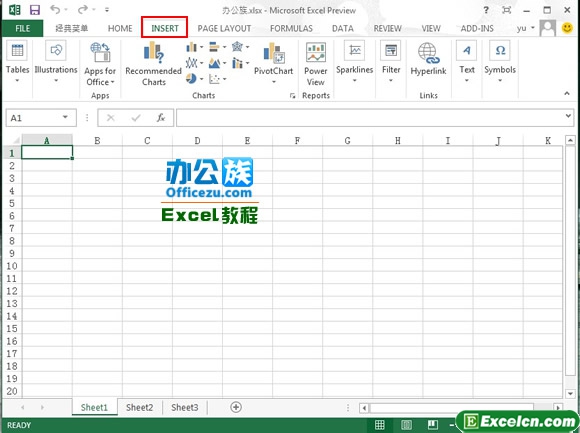Click the Undo arrow icon
The width and height of the screenshot is (580, 433).
(55, 10)
